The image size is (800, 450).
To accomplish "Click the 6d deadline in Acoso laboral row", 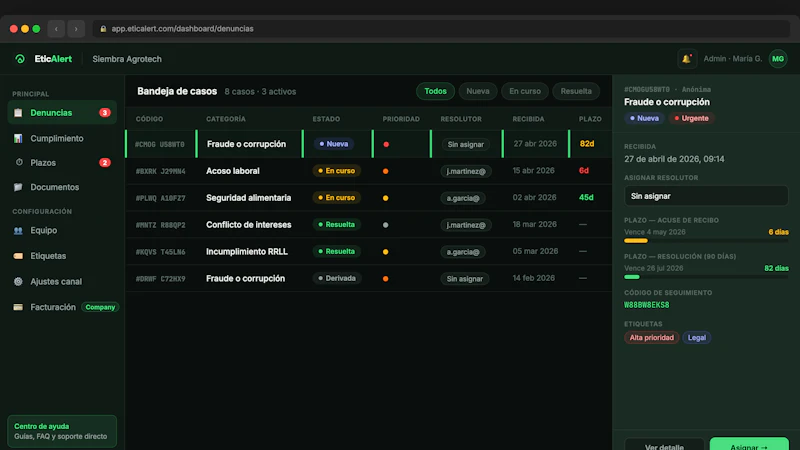I will (x=584, y=171).
